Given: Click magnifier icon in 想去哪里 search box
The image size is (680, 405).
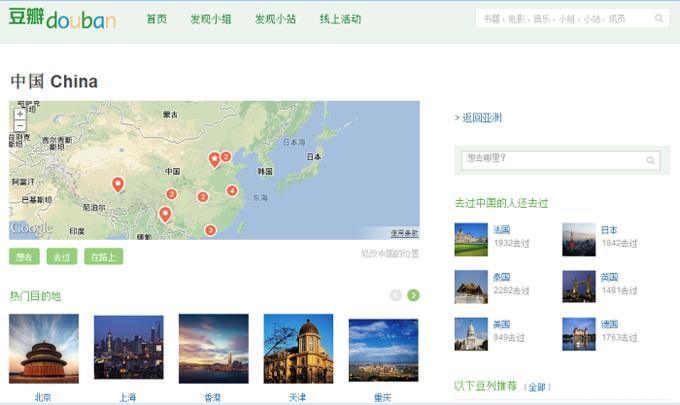Looking at the screenshot, I should [x=650, y=160].
